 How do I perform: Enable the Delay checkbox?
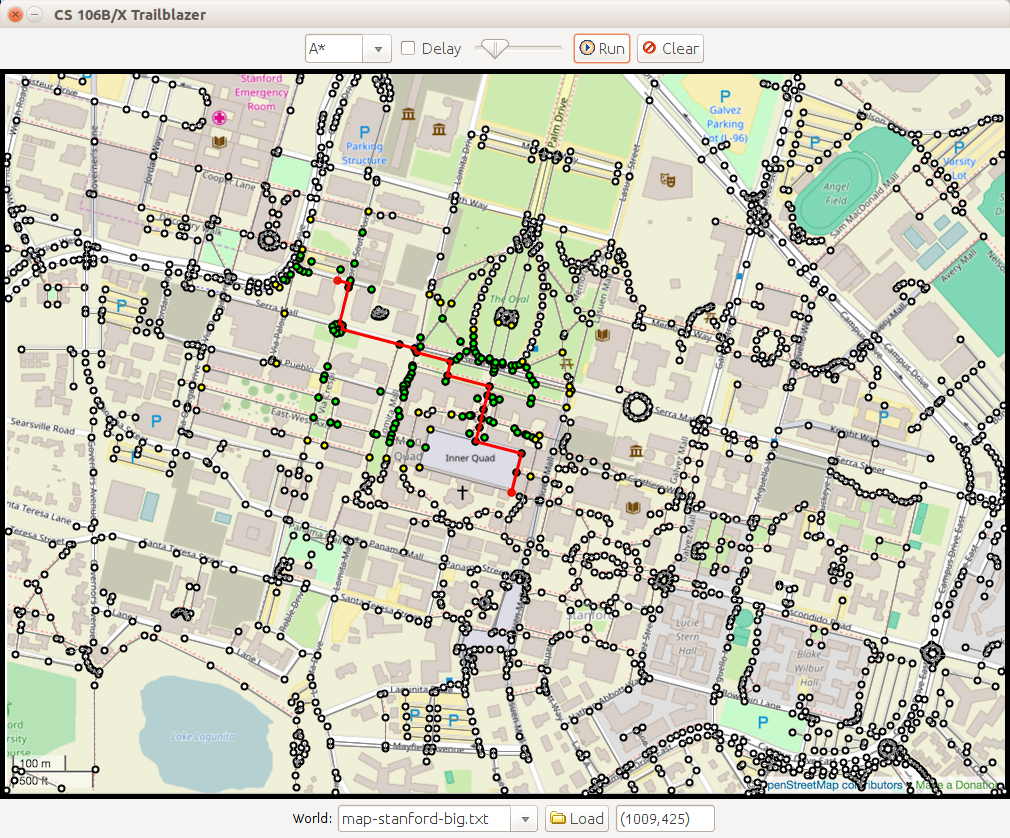(x=408, y=48)
